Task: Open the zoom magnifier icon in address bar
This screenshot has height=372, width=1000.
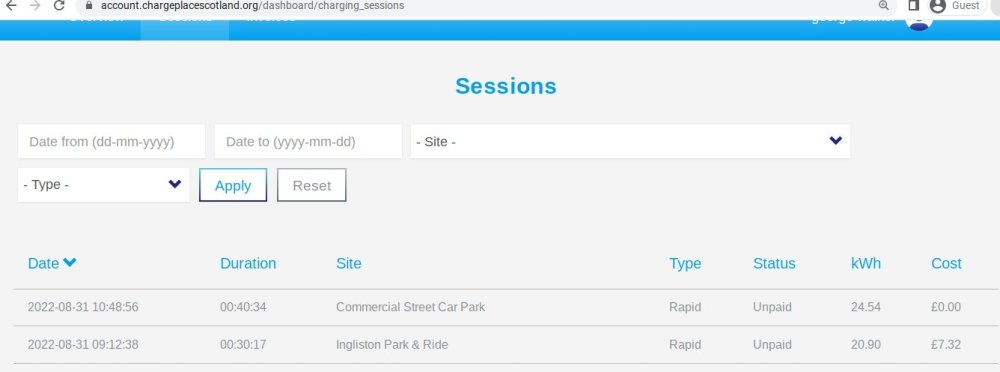Action: (x=883, y=6)
